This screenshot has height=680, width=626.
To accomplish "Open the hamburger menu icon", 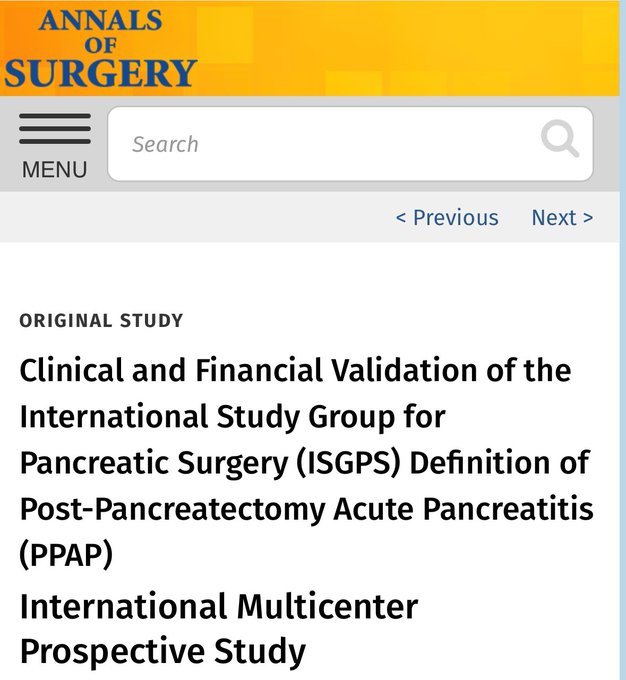I will tap(55, 129).
